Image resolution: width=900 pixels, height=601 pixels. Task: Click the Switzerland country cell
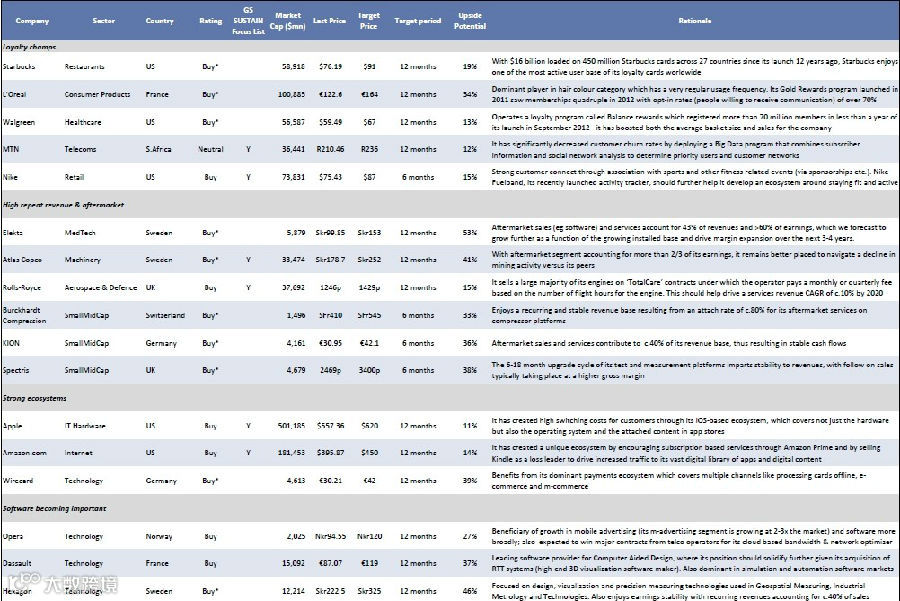[x=165, y=315]
